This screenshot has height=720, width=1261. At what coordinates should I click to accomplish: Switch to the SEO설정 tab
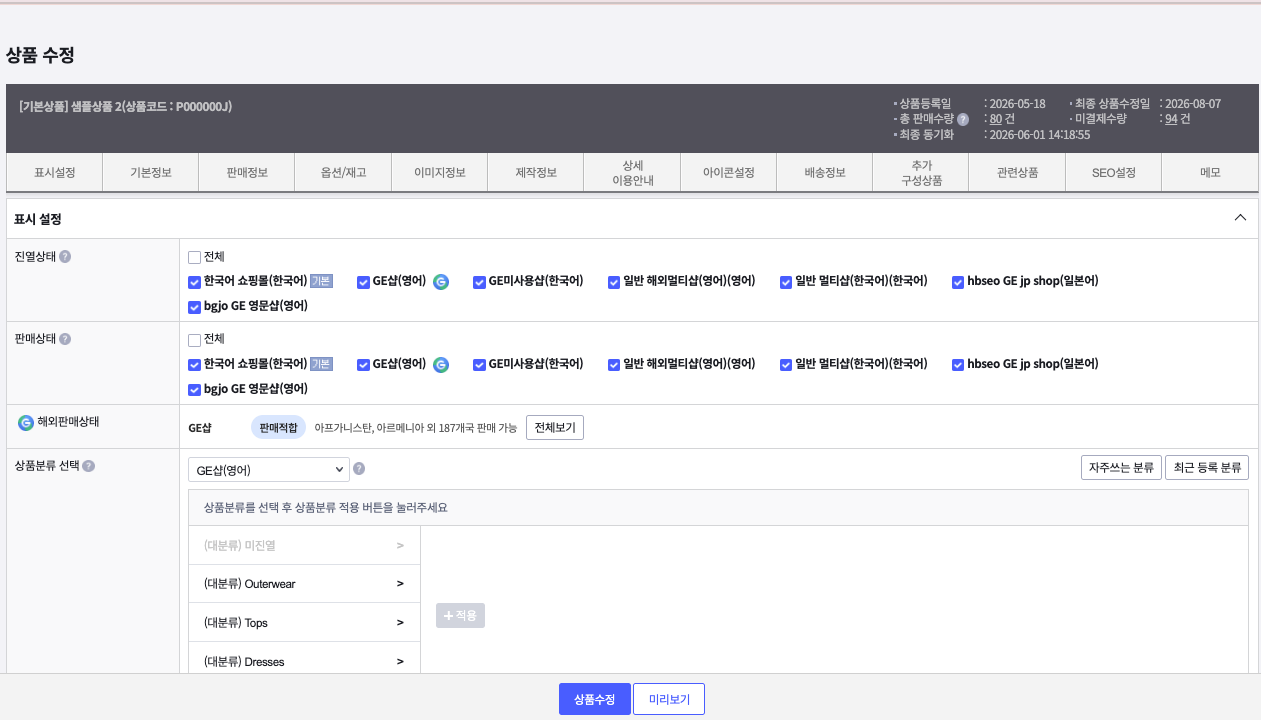tap(1114, 172)
